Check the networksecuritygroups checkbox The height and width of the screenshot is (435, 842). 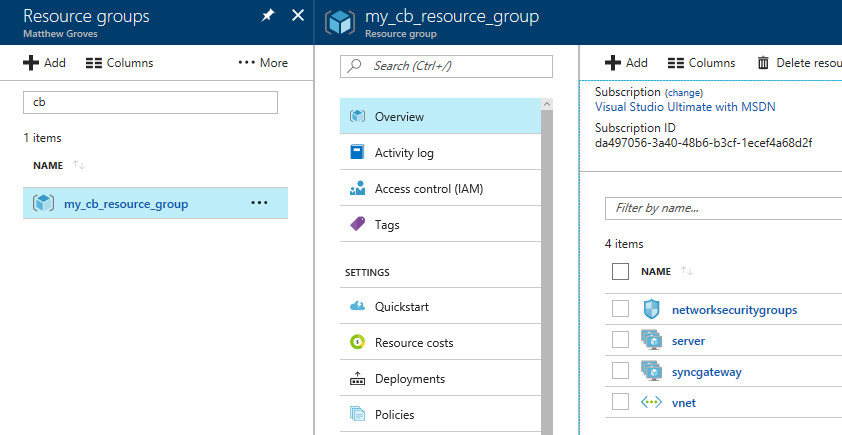(620, 309)
